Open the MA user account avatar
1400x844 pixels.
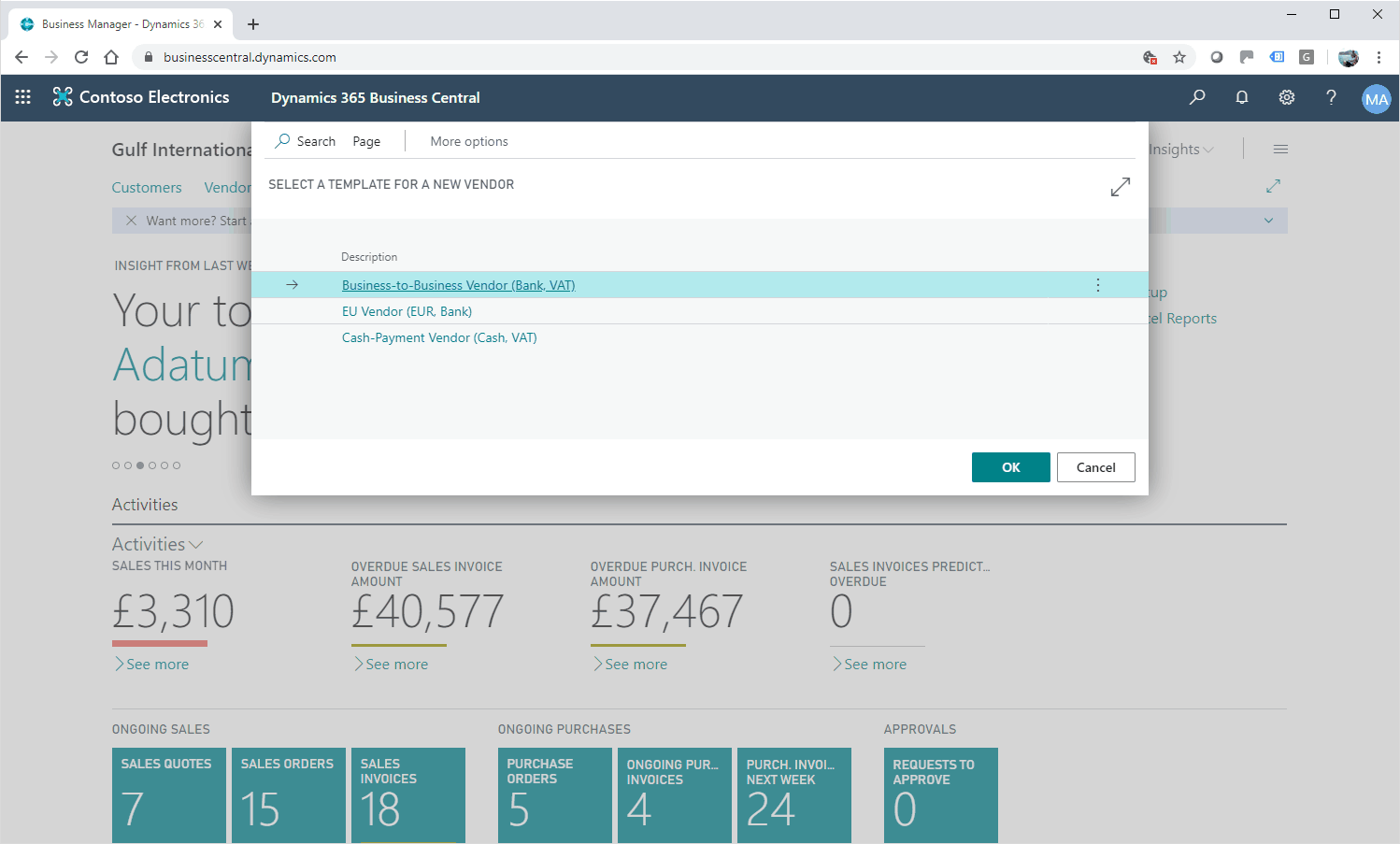click(1377, 99)
